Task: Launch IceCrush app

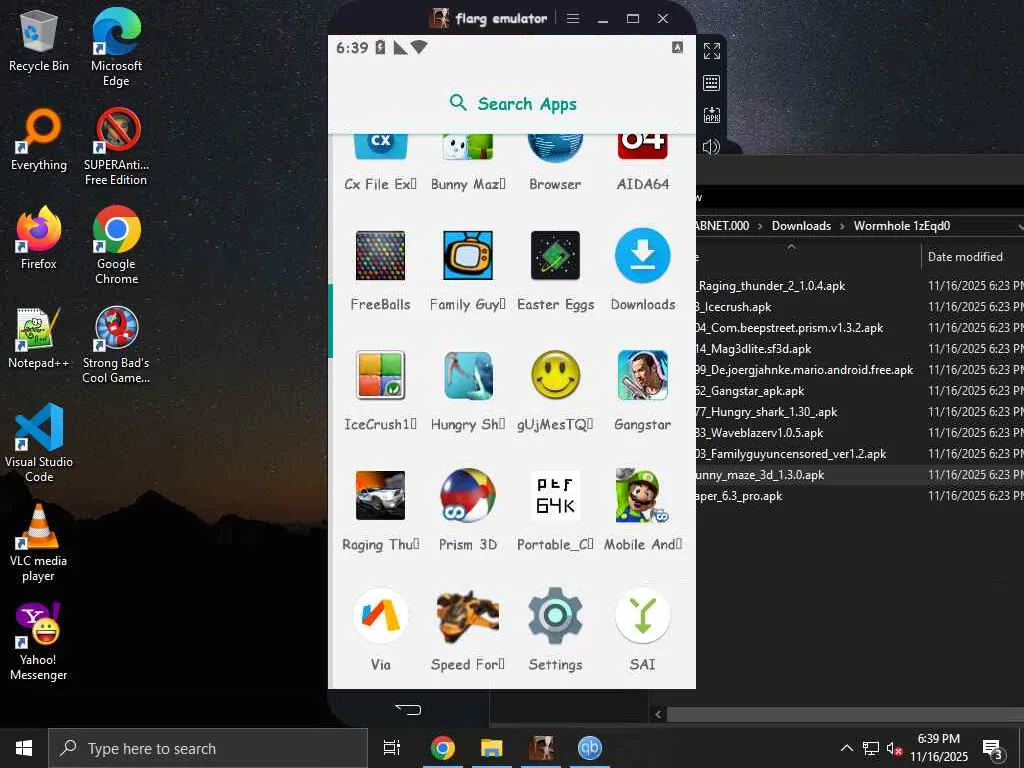Action: [381, 390]
